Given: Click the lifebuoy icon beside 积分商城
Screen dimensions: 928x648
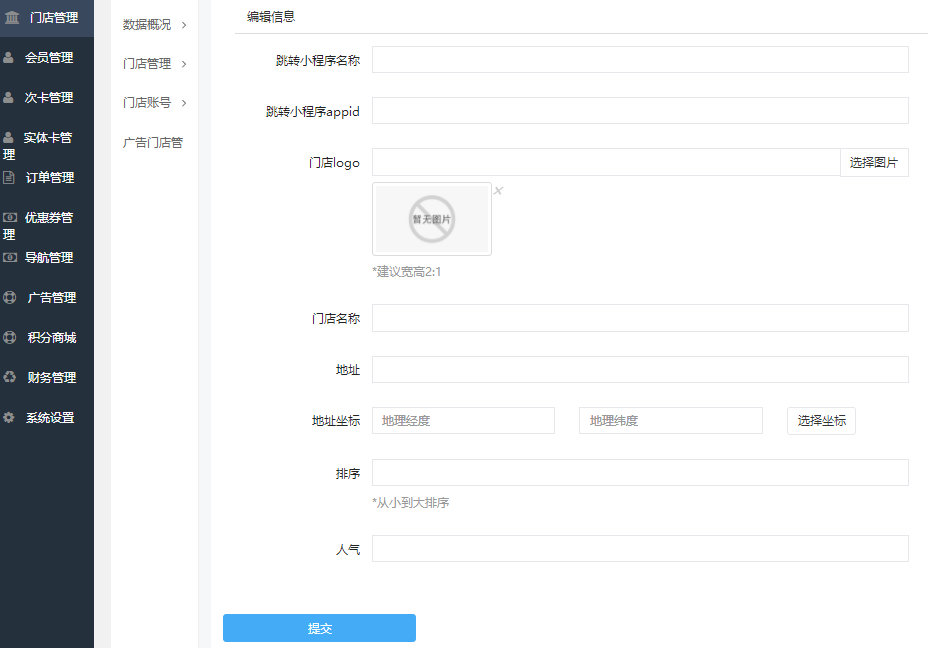Looking at the screenshot, I should click(9, 337).
